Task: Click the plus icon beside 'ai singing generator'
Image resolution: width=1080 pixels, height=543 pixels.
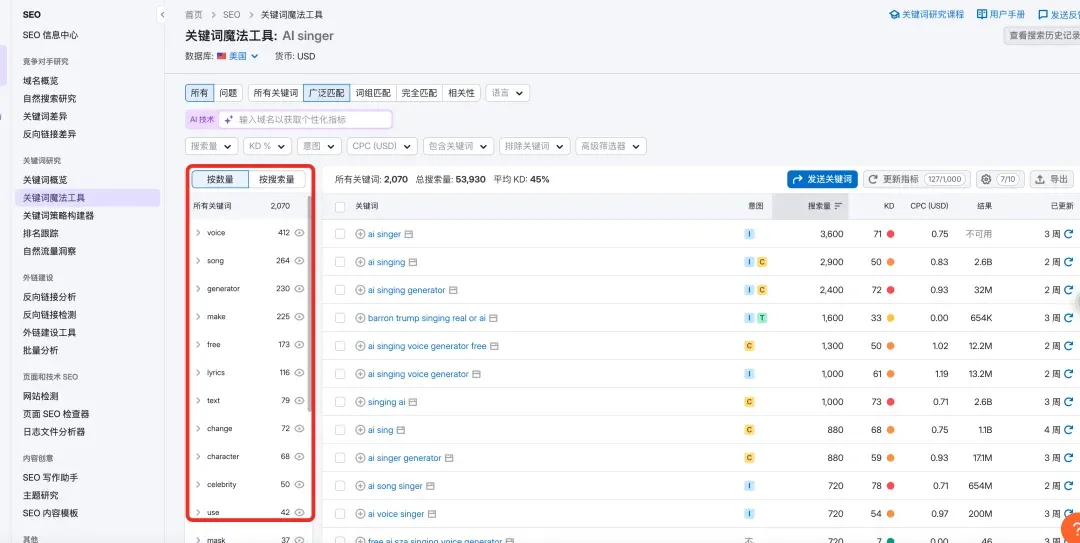Action: pyautogui.click(x=360, y=290)
